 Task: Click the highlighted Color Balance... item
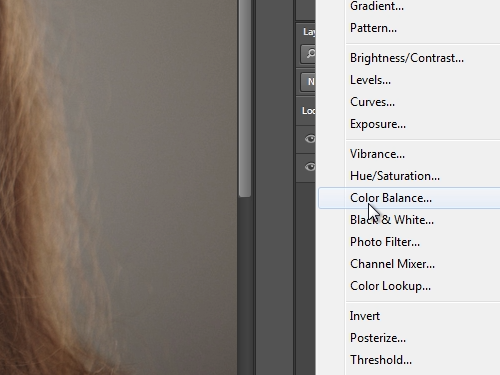(x=409, y=198)
